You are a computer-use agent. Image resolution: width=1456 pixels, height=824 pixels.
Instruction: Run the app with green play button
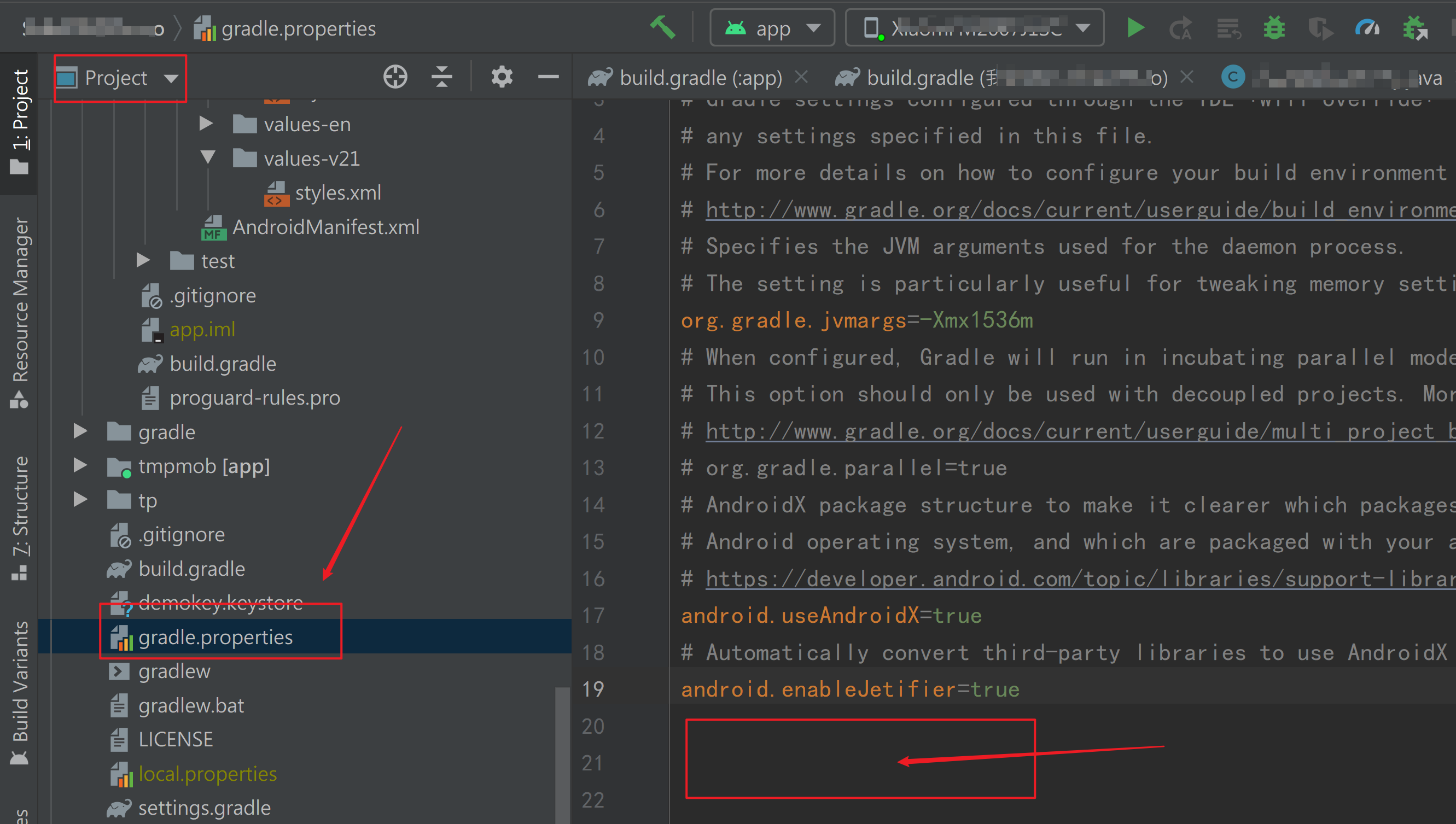click(1135, 27)
